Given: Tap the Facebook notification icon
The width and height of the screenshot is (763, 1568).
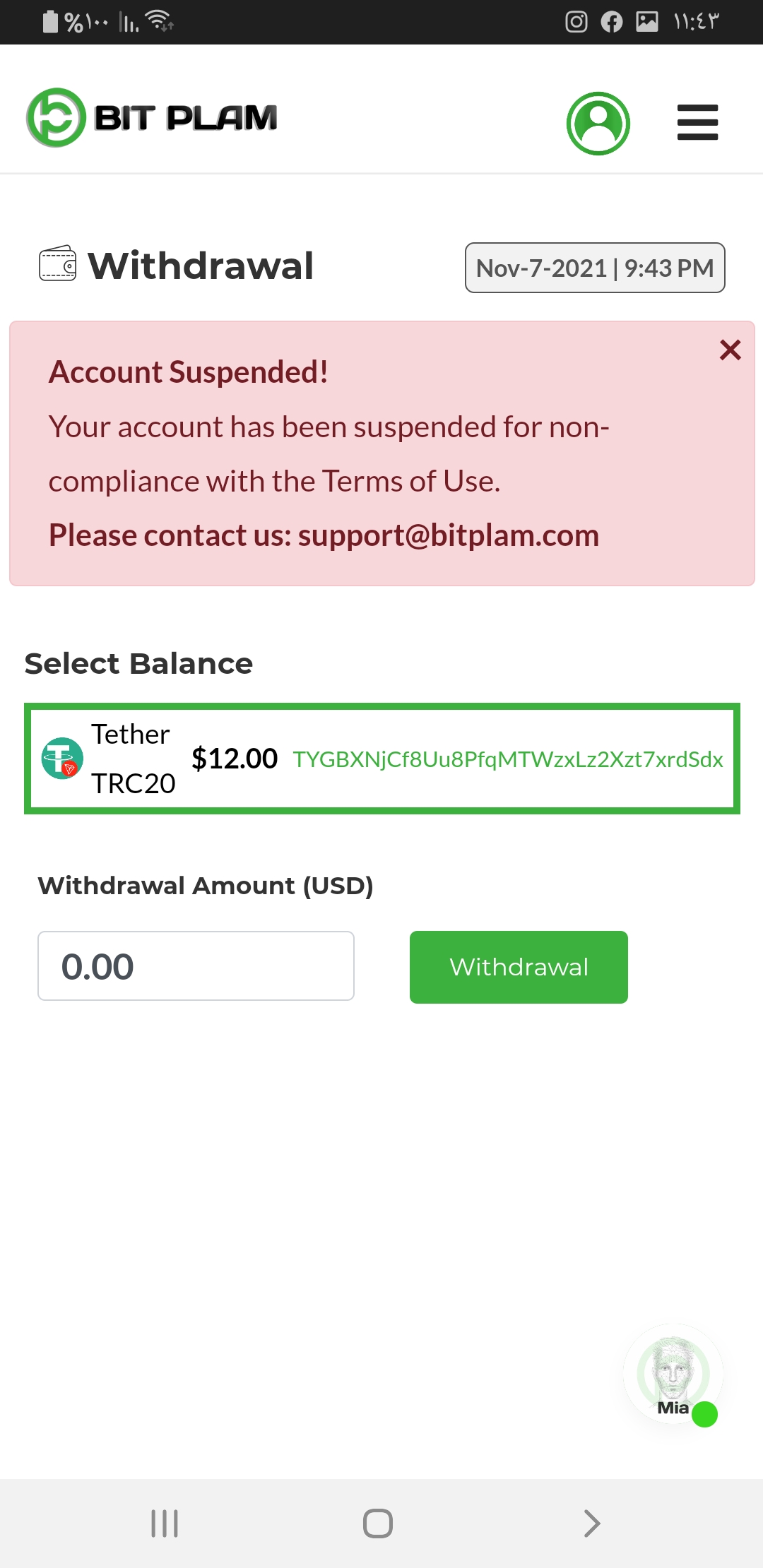Looking at the screenshot, I should (612, 22).
